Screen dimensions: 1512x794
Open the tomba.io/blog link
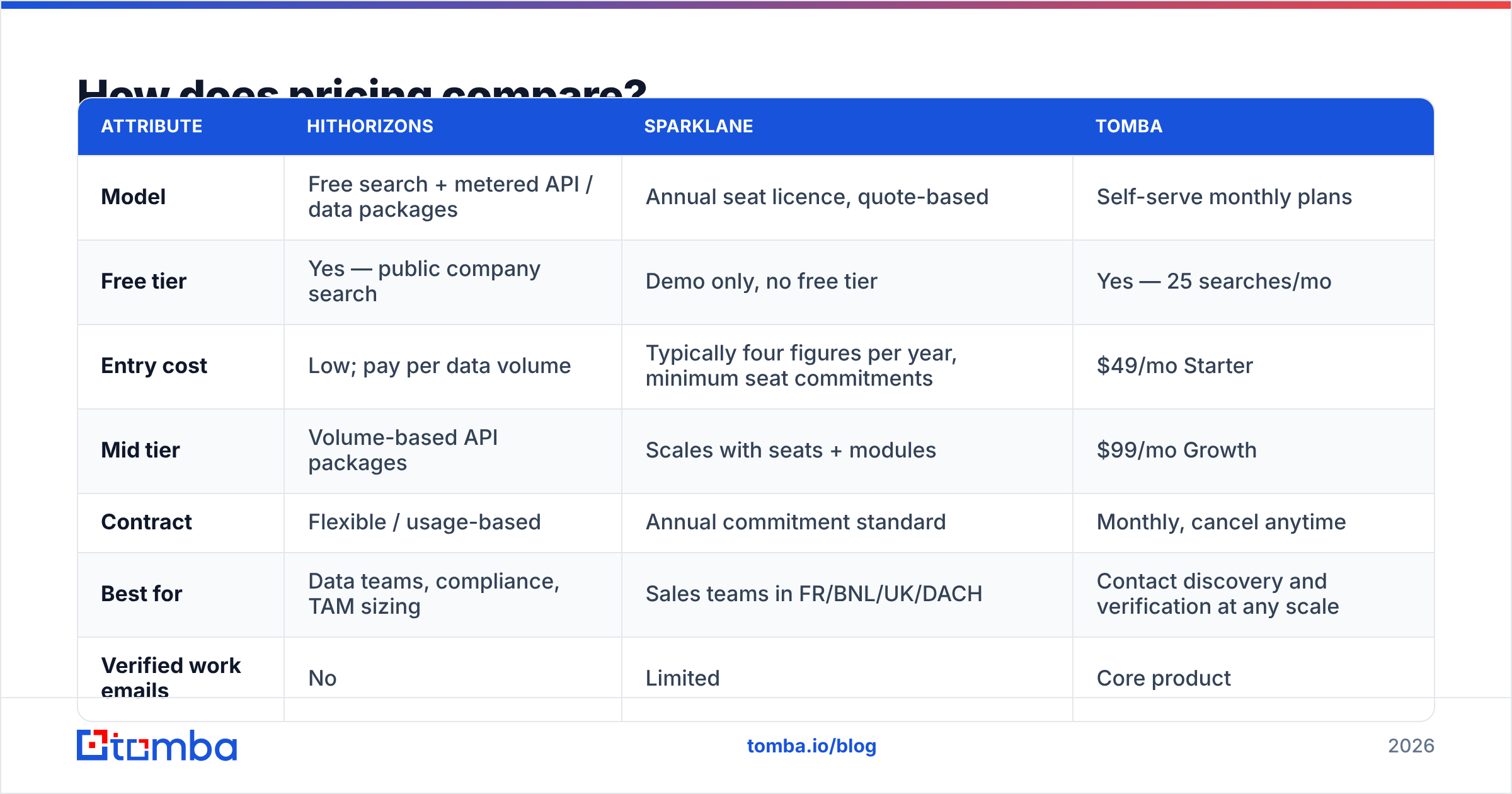pos(811,746)
